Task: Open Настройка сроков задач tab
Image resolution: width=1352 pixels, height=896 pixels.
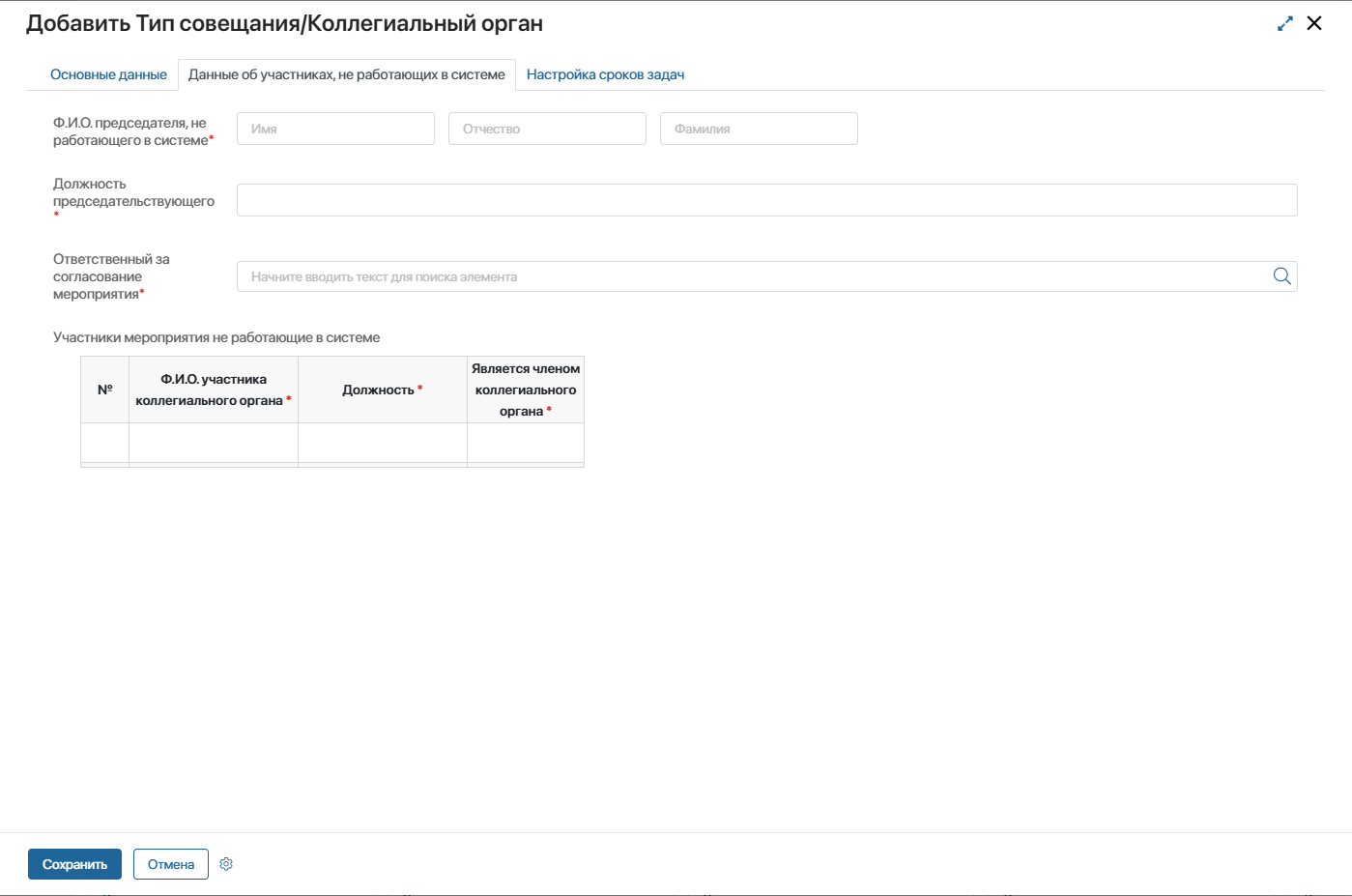Action: tap(605, 74)
